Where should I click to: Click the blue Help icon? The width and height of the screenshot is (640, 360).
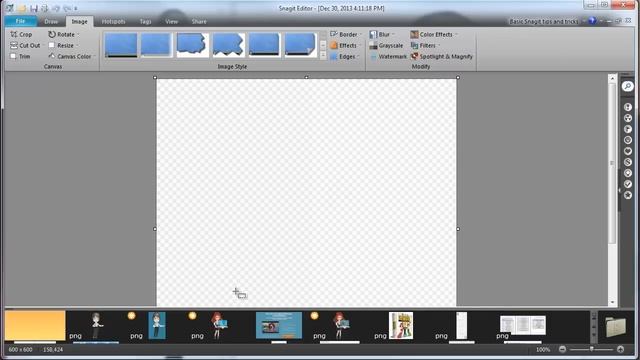click(x=592, y=21)
